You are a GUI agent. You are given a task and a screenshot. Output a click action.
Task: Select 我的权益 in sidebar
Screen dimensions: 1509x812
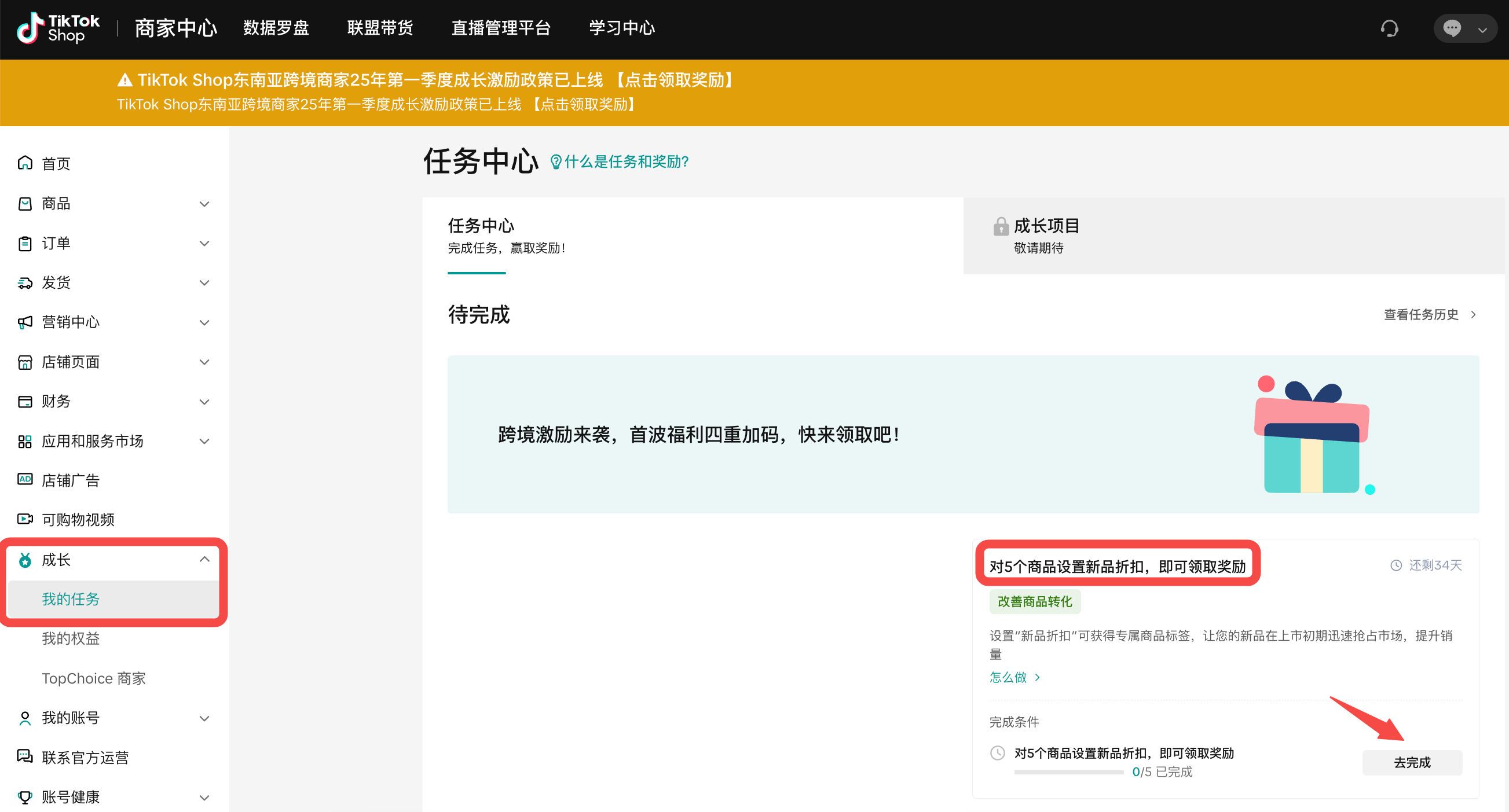click(70, 638)
